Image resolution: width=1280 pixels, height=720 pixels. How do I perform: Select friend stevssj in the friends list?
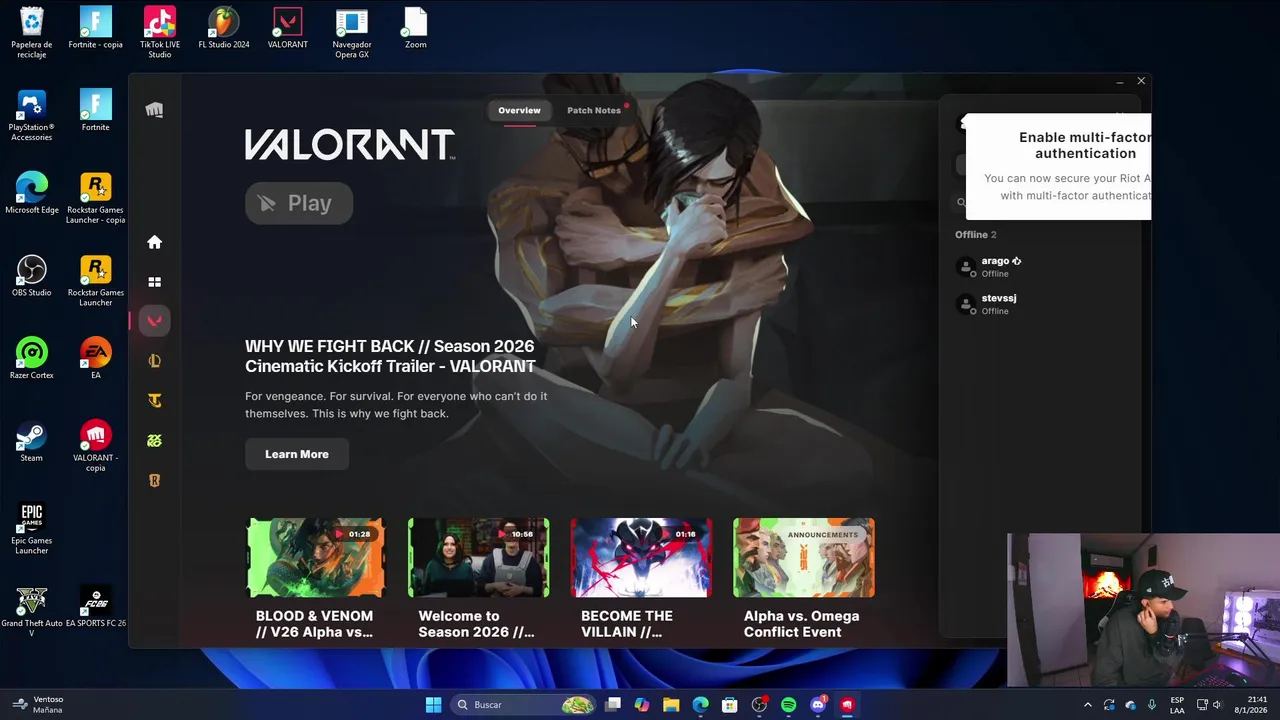pyautogui.click(x=1040, y=304)
